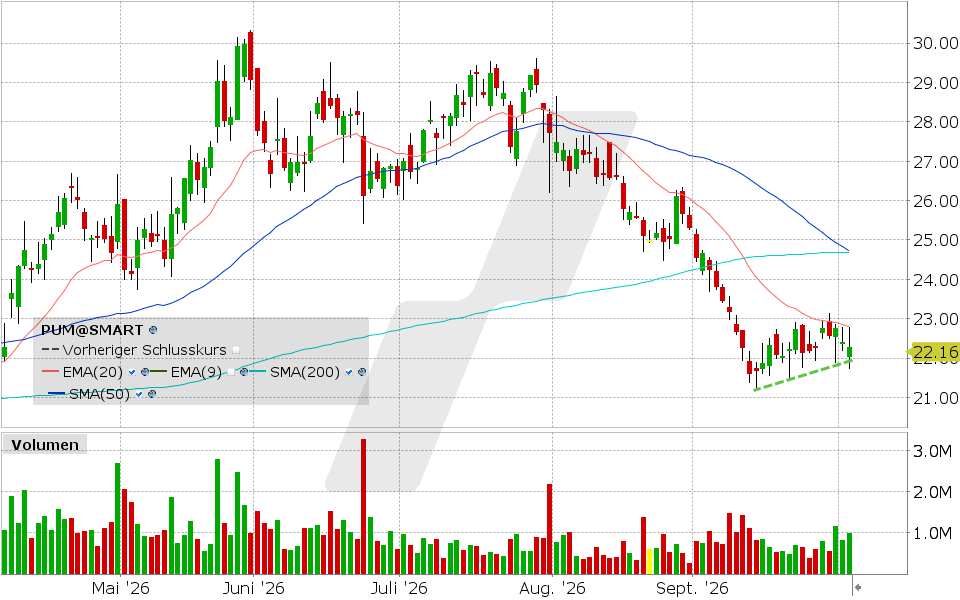The width and height of the screenshot is (960, 600).
Task: Check the EMA(9) visibility checkbox
Action: (x=231, y=372)
